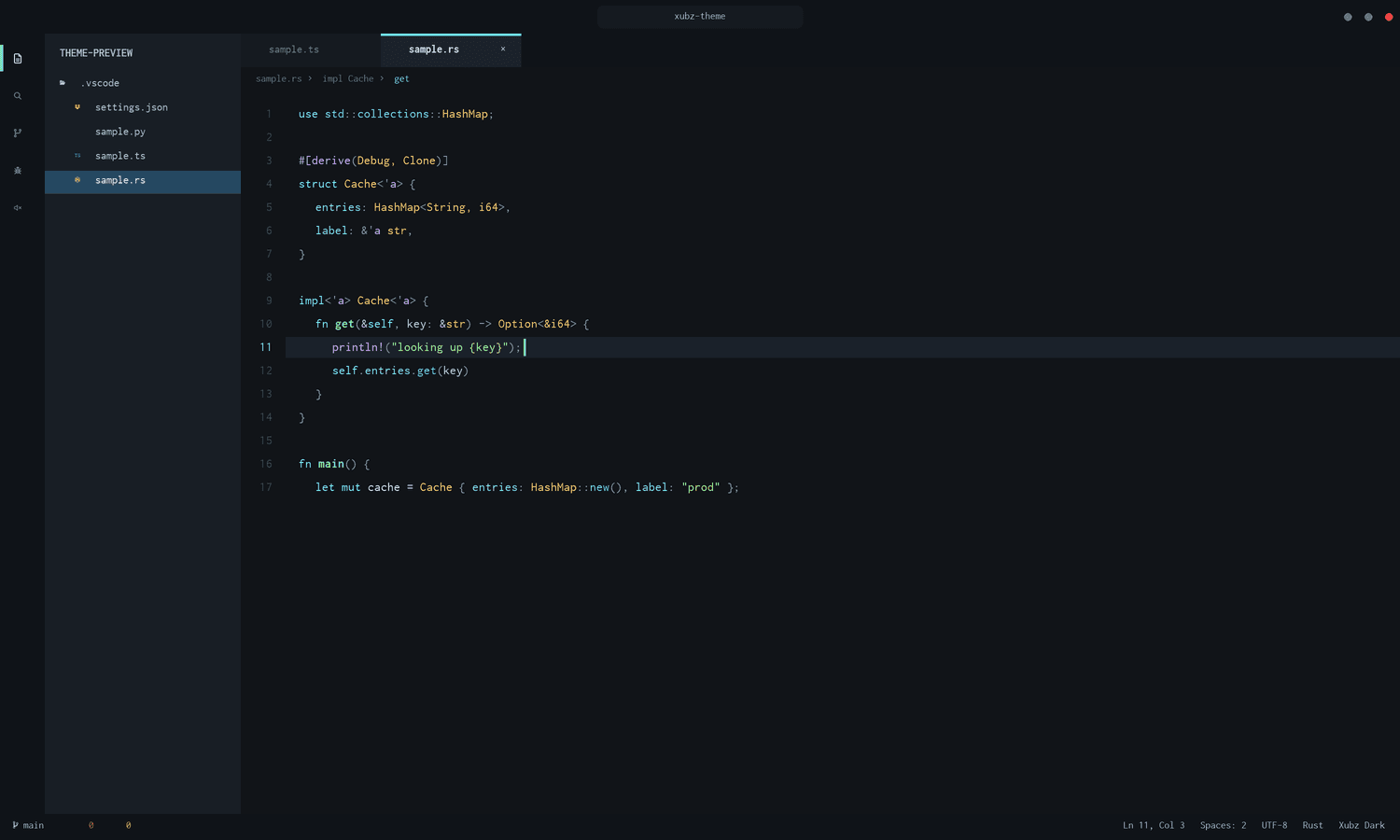The image size is (1400, 840).
Task: Click the muted speaker activity bar icon
Action: [18, 208]
